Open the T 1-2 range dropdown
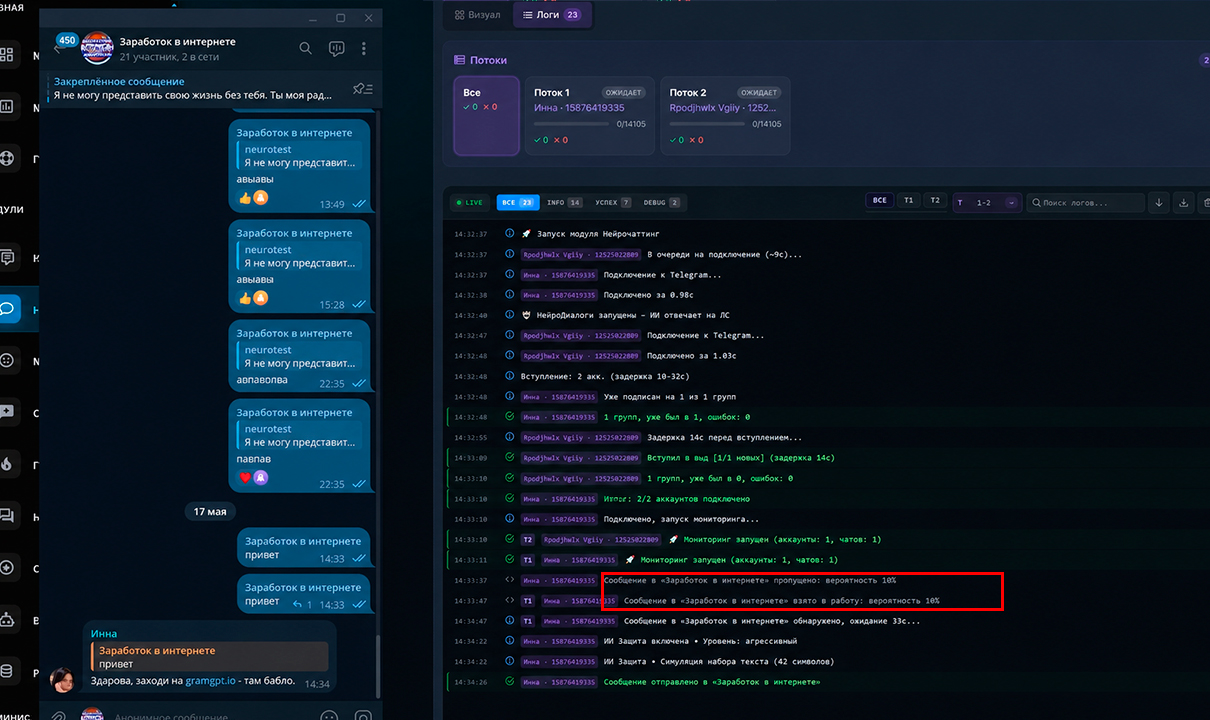1210x720 pixels. [x=987, y=202]
